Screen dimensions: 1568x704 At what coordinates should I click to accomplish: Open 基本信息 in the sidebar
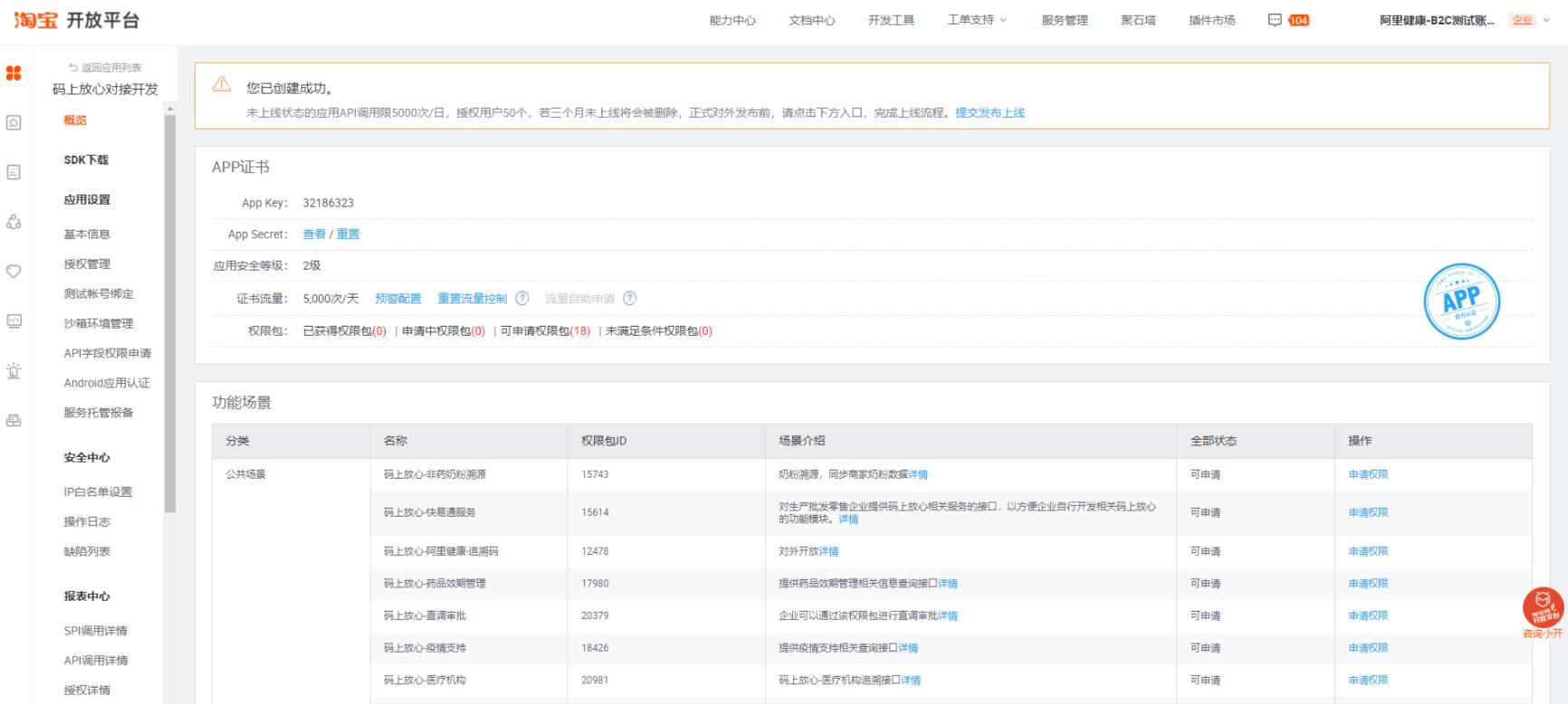(87, 234)
